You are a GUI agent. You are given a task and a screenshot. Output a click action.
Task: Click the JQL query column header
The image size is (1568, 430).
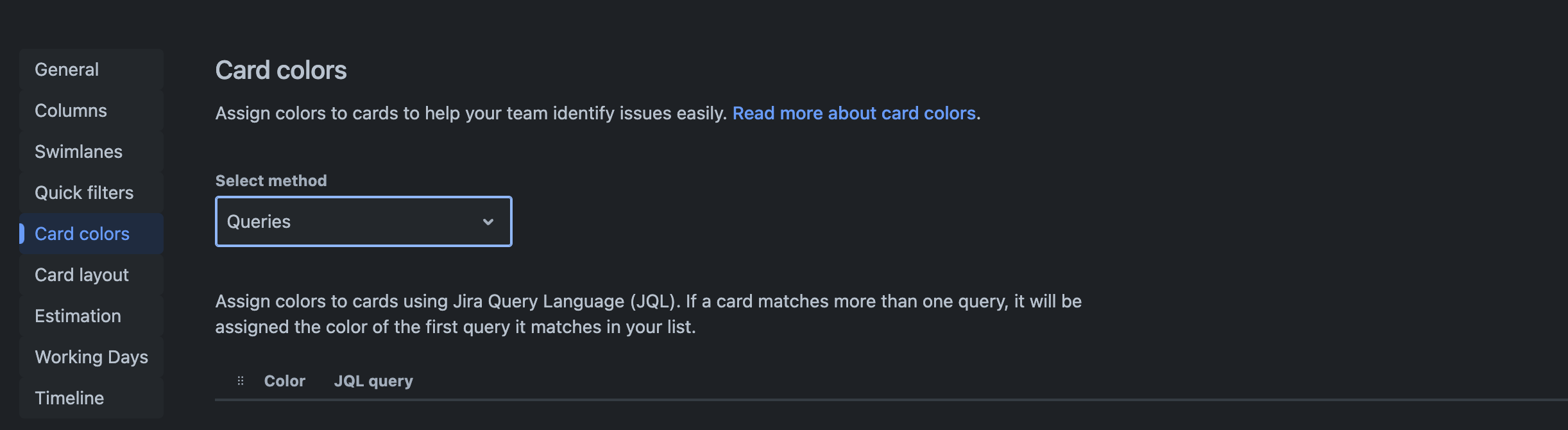click(x=373, y=380)
